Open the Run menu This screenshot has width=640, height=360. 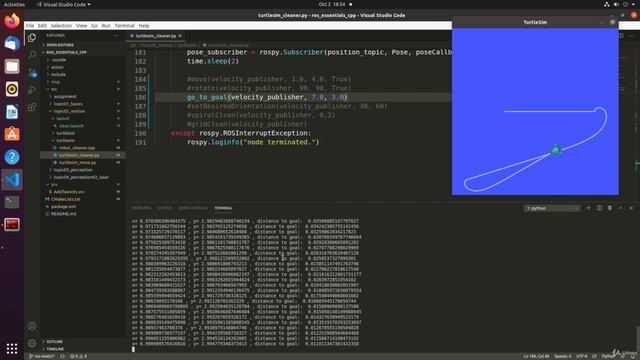click(x=106, y=25)
